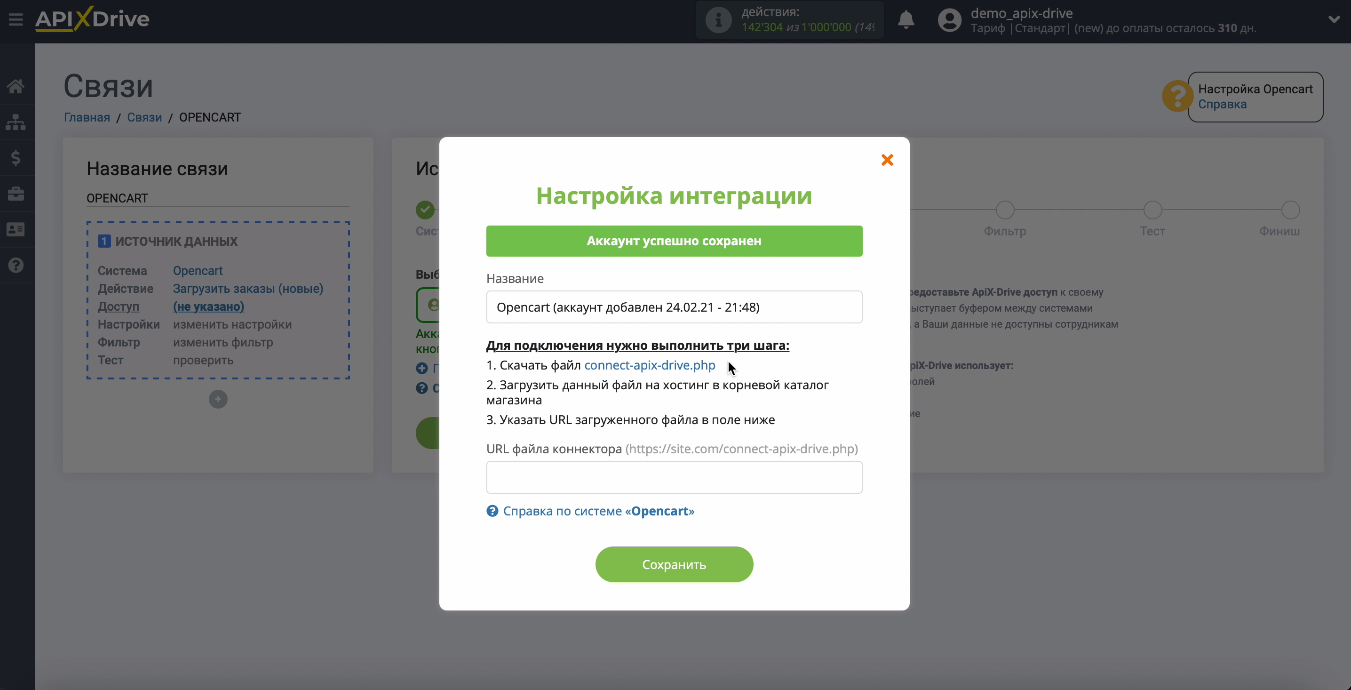1351x690 pixels.
Task: Open the home icon in the sidebar
Action: tap(16, 86)
